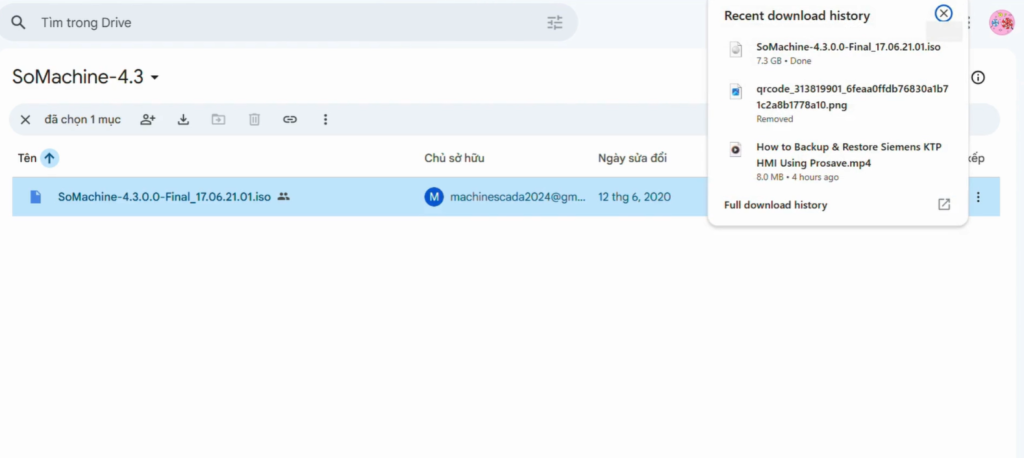Open Full download history link

[x=775, y=205]
